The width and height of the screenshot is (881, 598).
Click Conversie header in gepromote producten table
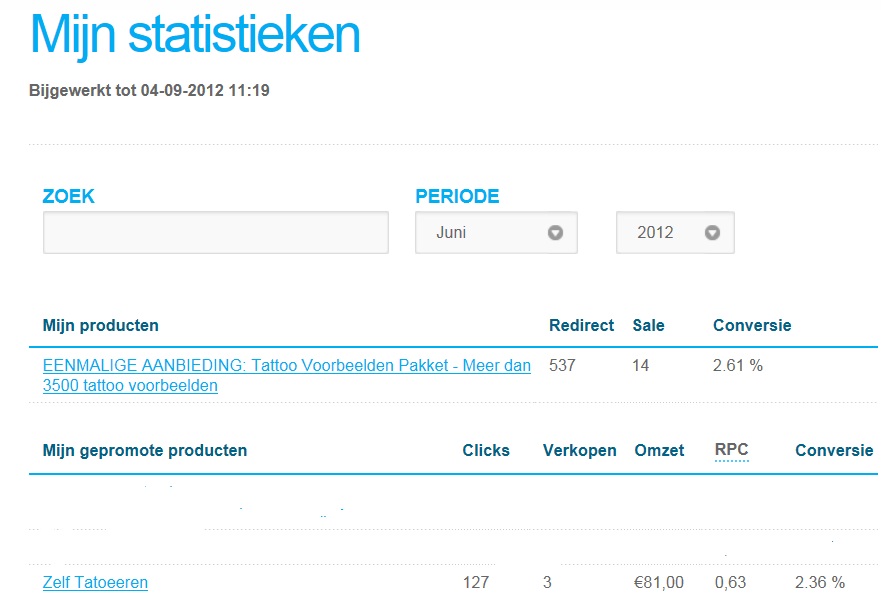tap(834, 450)
